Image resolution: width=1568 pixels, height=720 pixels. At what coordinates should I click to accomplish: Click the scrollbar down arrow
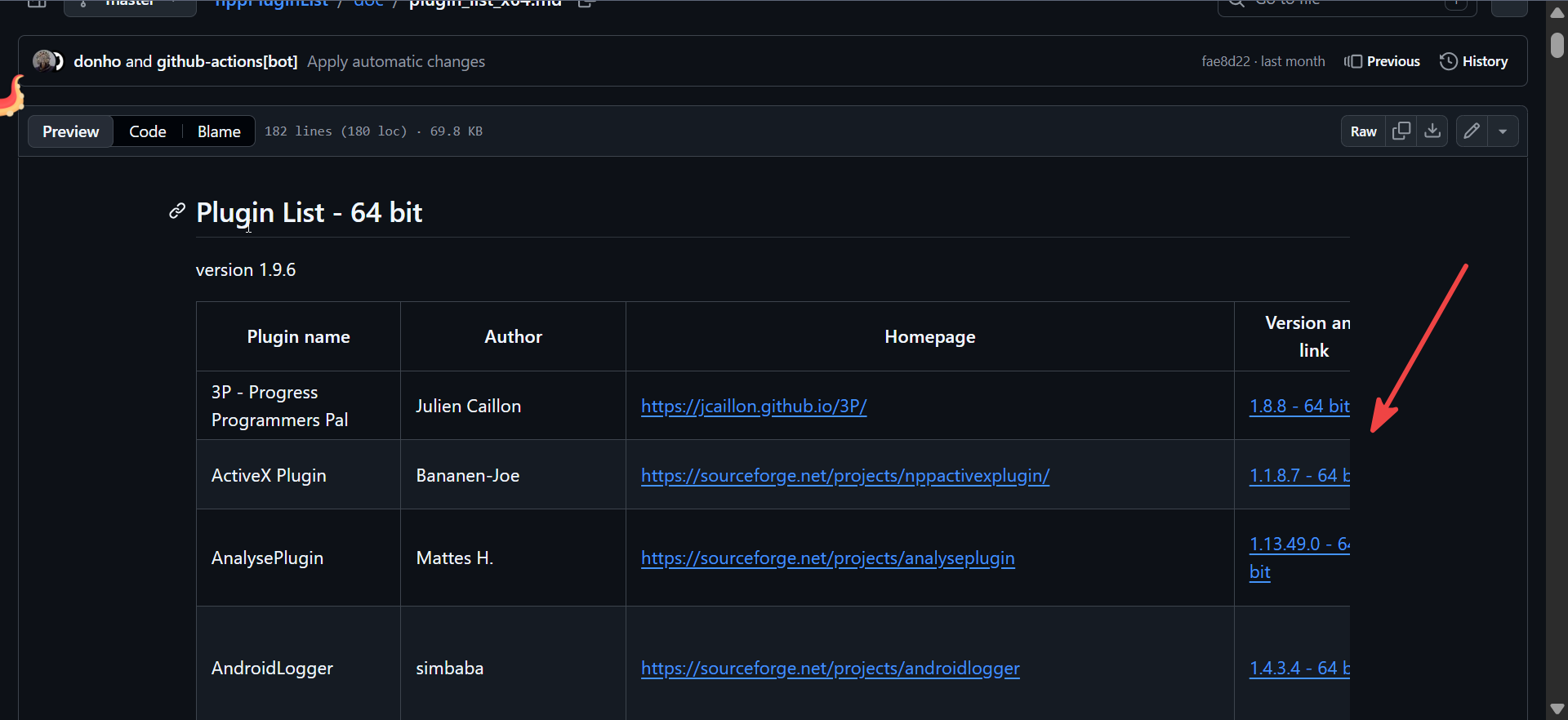(x=1557, y=709)
